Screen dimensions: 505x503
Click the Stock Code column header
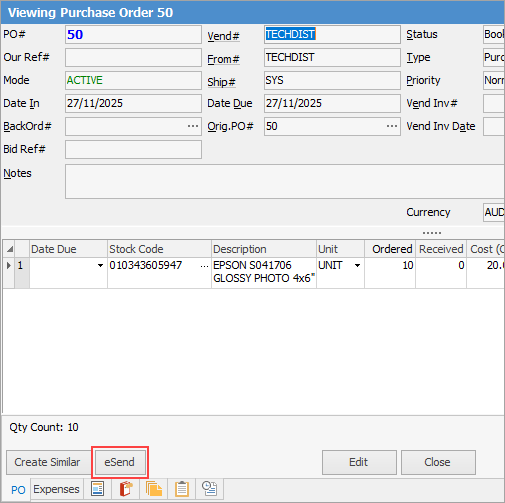point(159,249)
